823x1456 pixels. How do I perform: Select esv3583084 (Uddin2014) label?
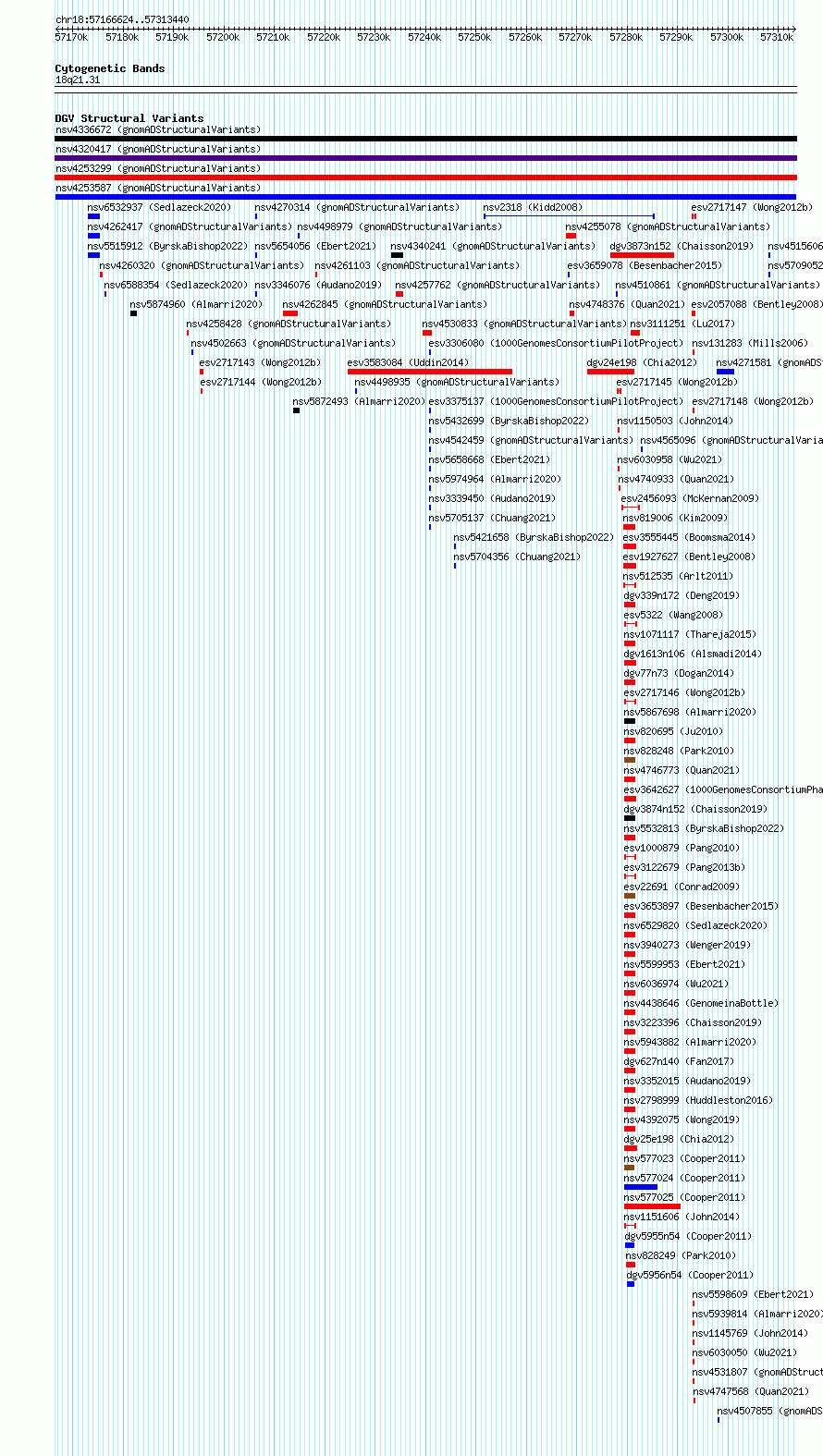point(408,362)
